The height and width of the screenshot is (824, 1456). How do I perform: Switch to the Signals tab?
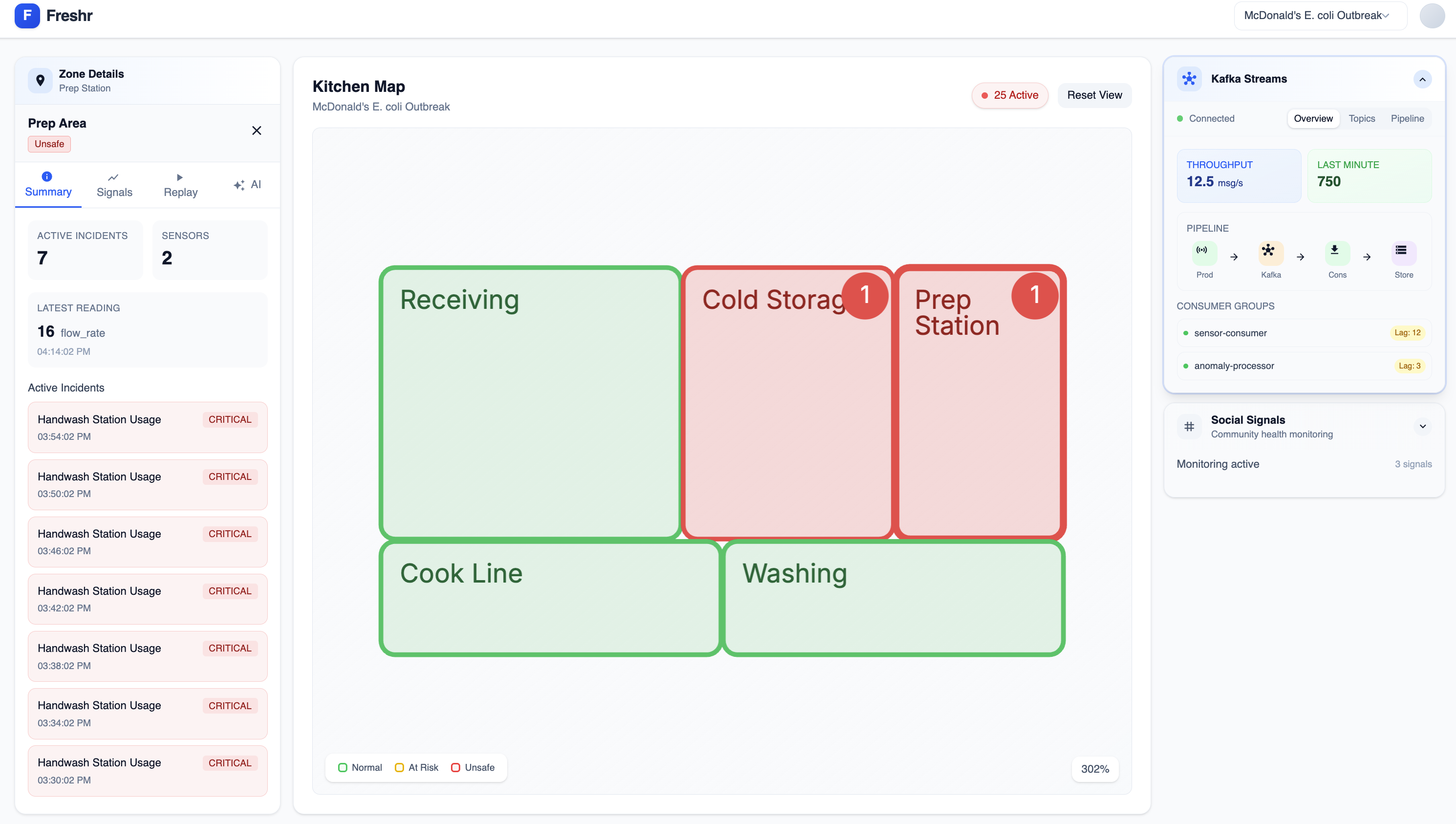click(x=114, y=185)
